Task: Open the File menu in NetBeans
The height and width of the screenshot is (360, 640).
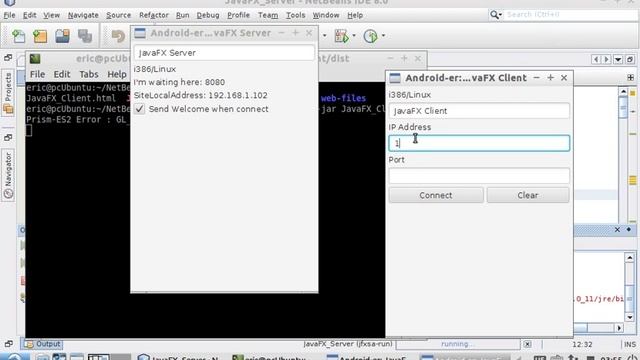Action: pyautogui.click(x=9, y=15)
